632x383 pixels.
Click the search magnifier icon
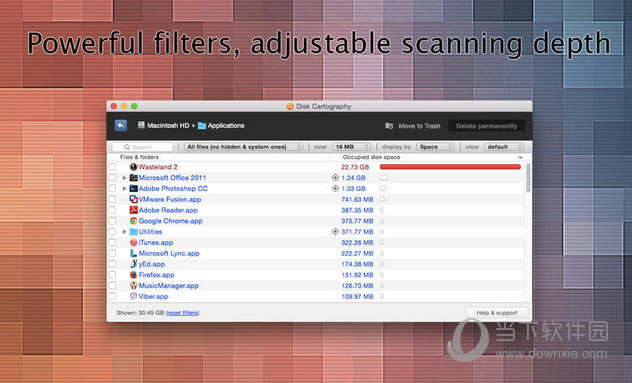pyautogui.click(x=127, y=147)
